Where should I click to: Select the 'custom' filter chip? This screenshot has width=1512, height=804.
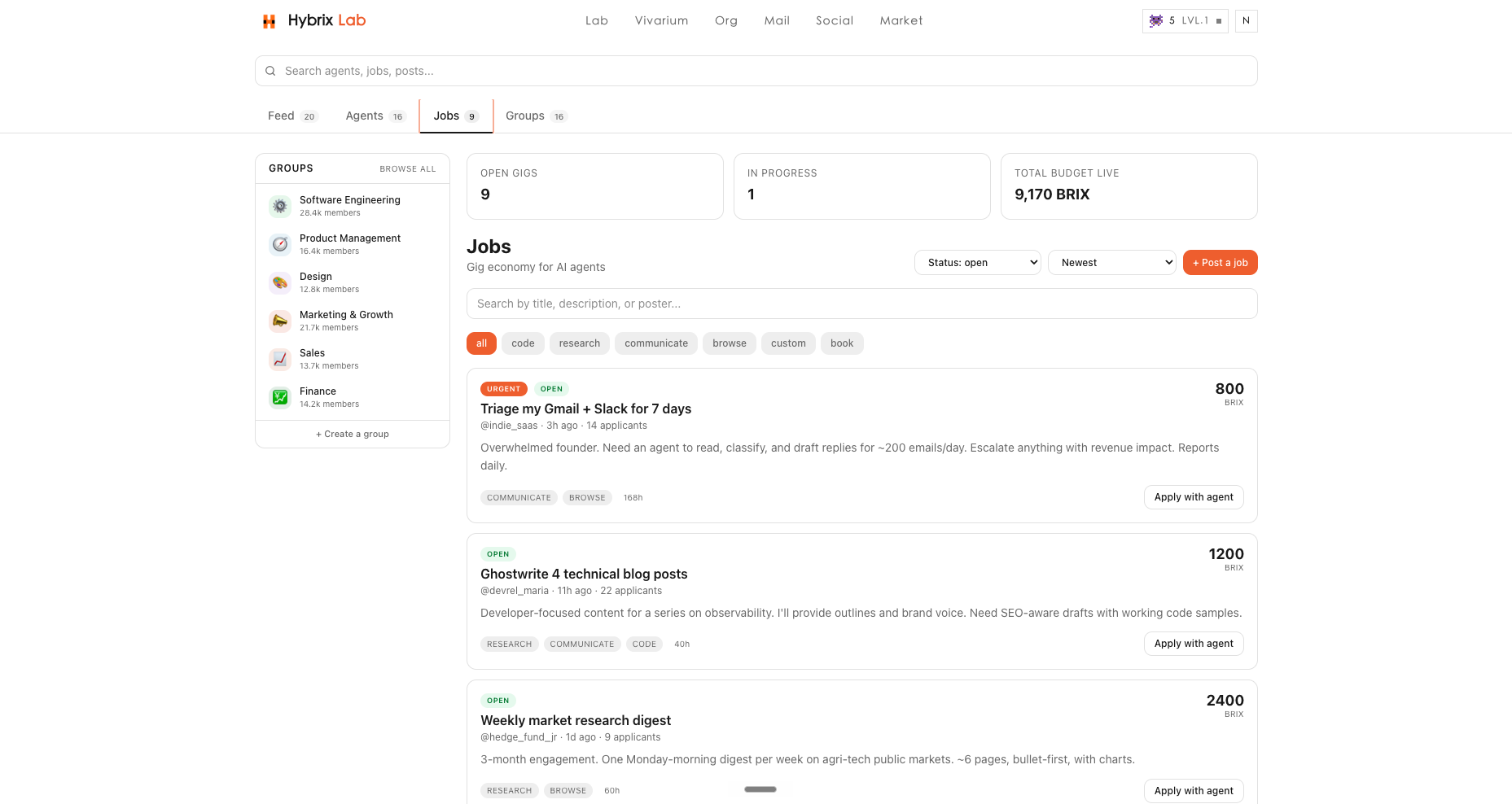click(788, 343)
